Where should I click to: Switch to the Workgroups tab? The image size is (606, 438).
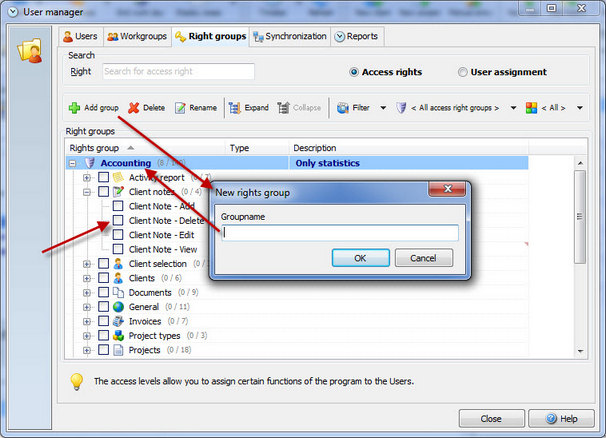pos(137,36)
